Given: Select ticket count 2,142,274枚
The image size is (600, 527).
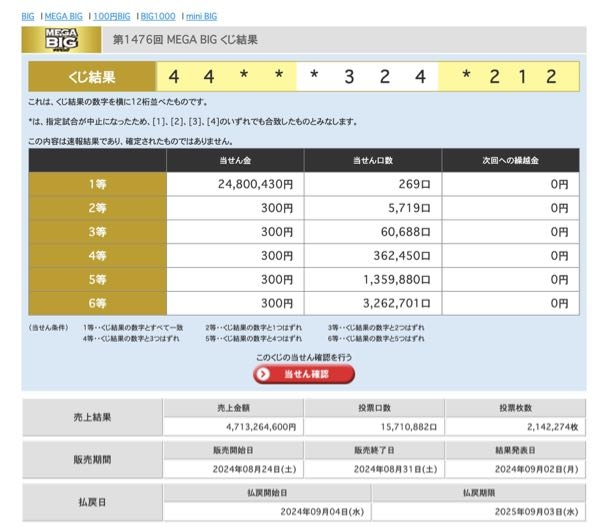Looking at the screenshot, I should [553, 427].
